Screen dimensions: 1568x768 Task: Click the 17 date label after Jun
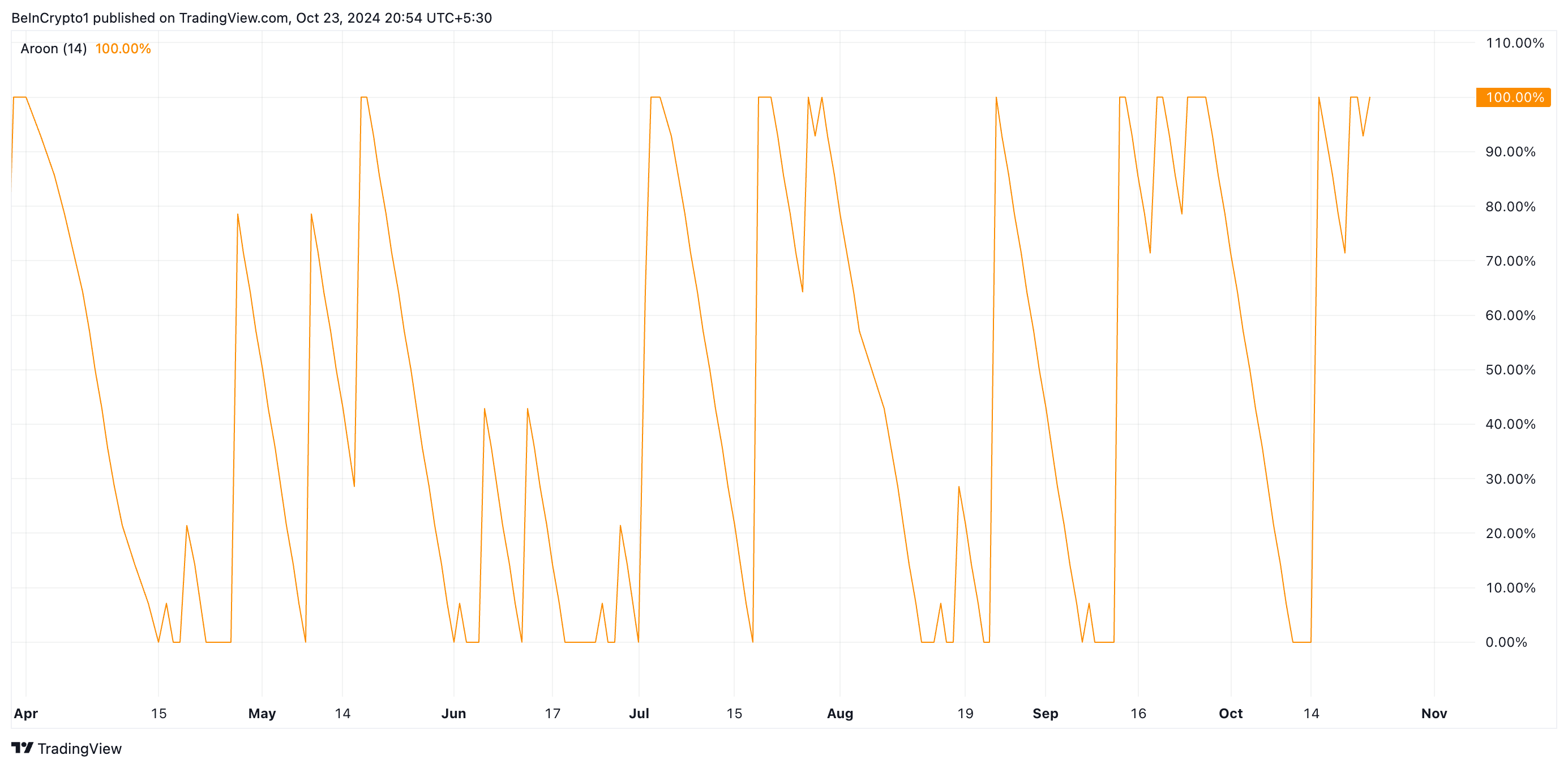[552, 713]
